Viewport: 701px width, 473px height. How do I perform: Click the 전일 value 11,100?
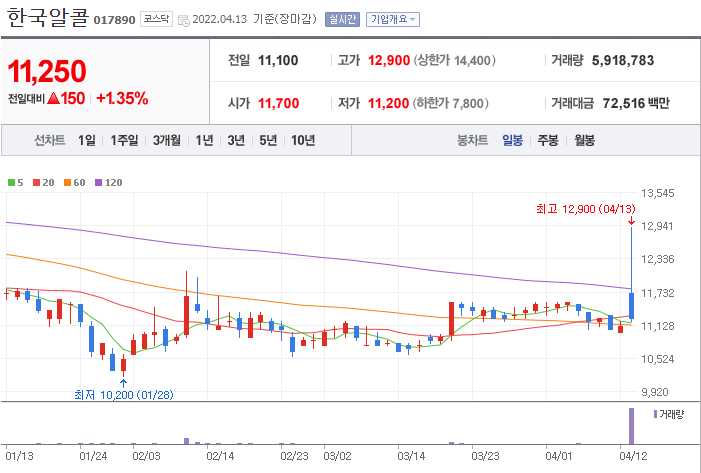click(278, 60)
